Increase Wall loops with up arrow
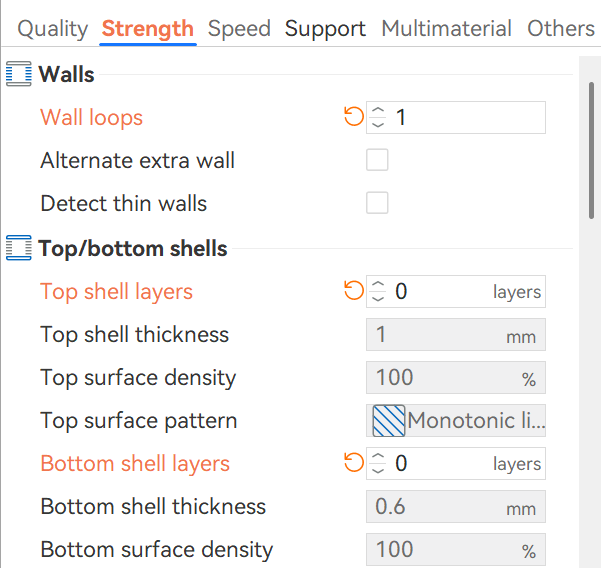The height and width of the screenshot is (568, 601). pyautogui.click(x=377, y=111)
